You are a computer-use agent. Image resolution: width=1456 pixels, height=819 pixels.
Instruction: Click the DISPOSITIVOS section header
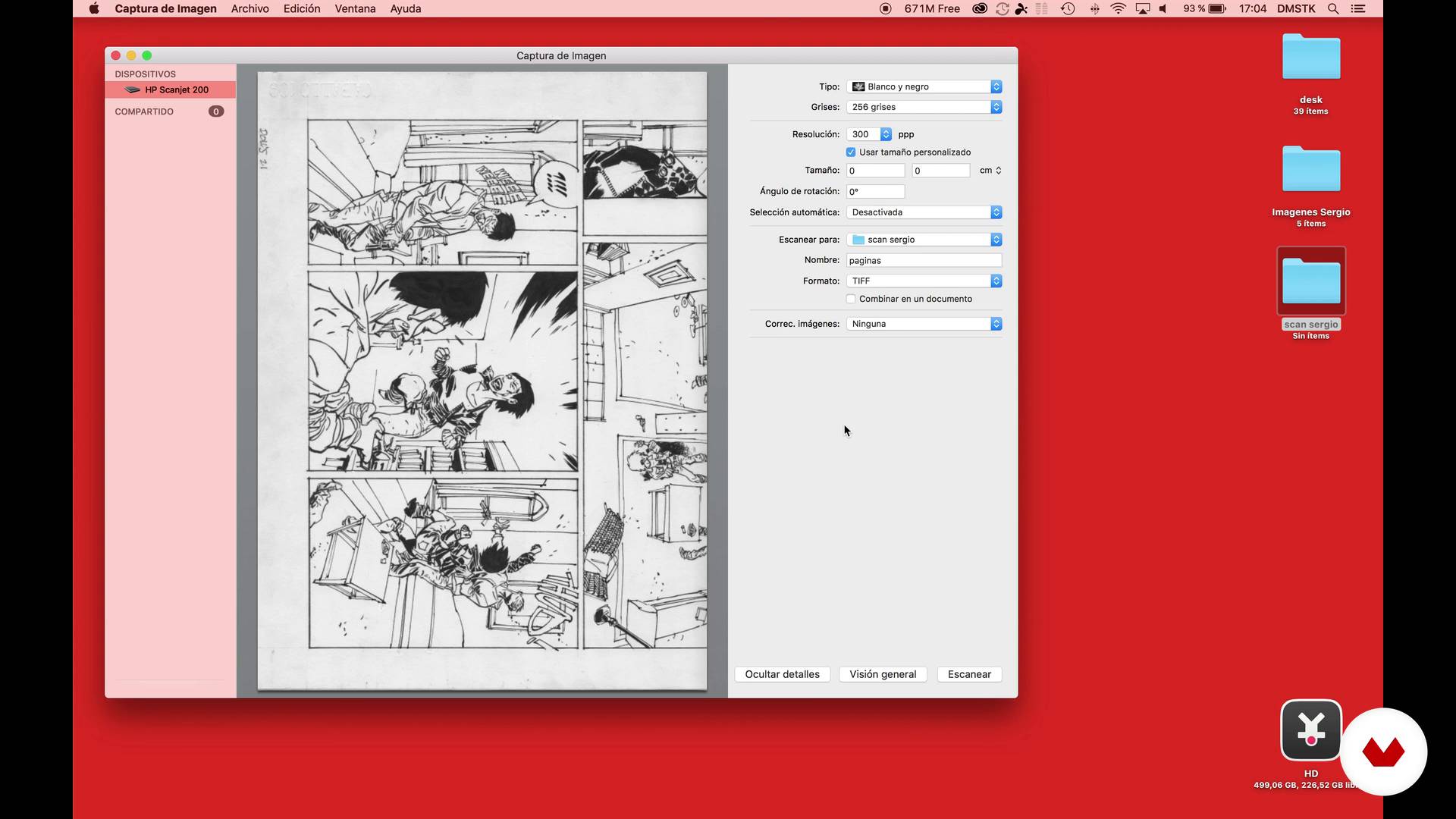145,74
